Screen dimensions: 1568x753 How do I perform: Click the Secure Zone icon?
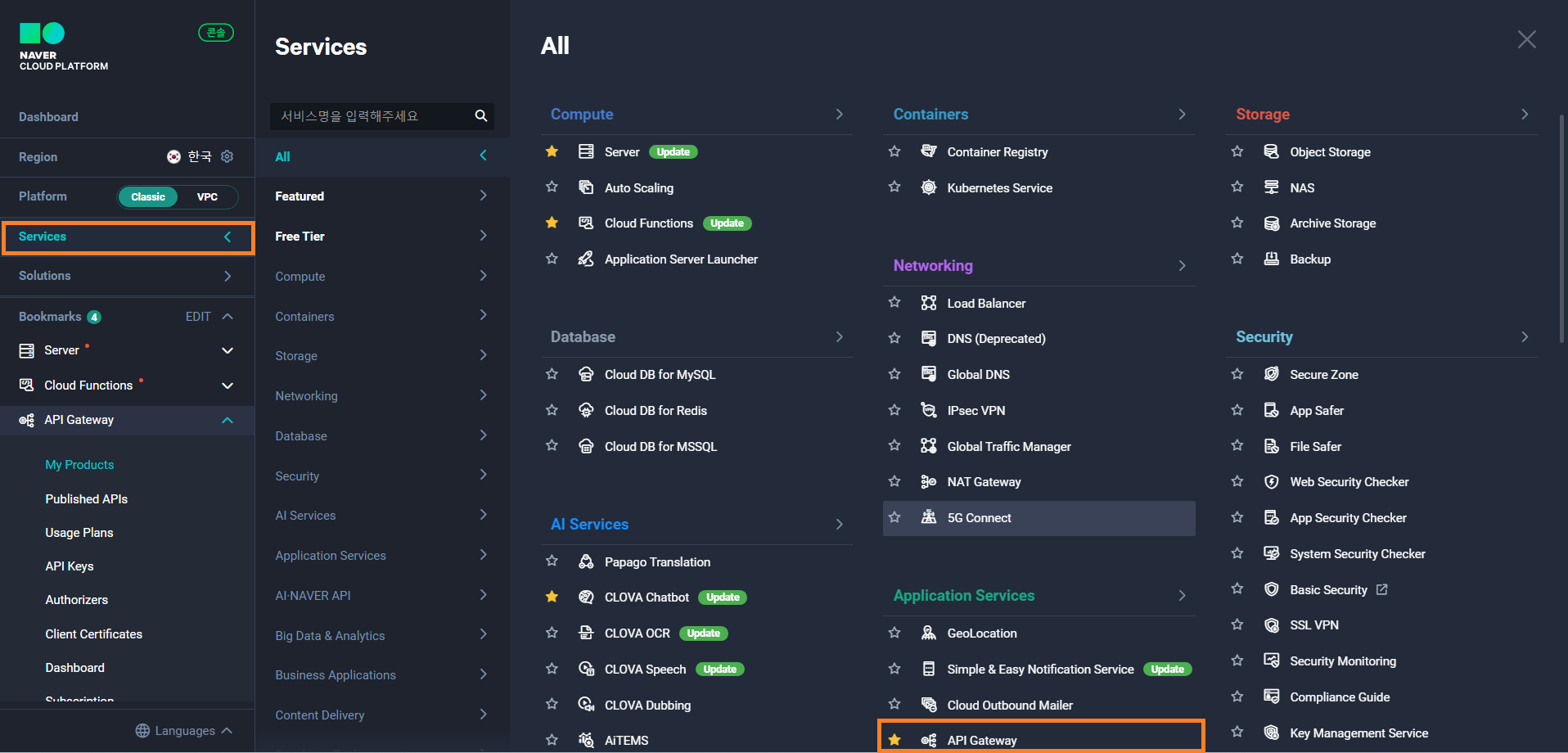[x=1272, y=374]
